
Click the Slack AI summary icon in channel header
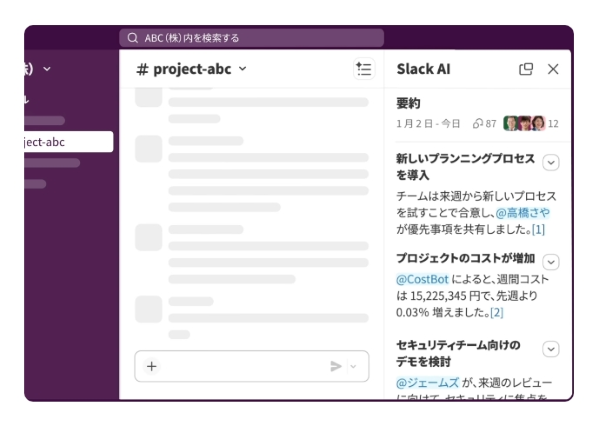(363, 70)
